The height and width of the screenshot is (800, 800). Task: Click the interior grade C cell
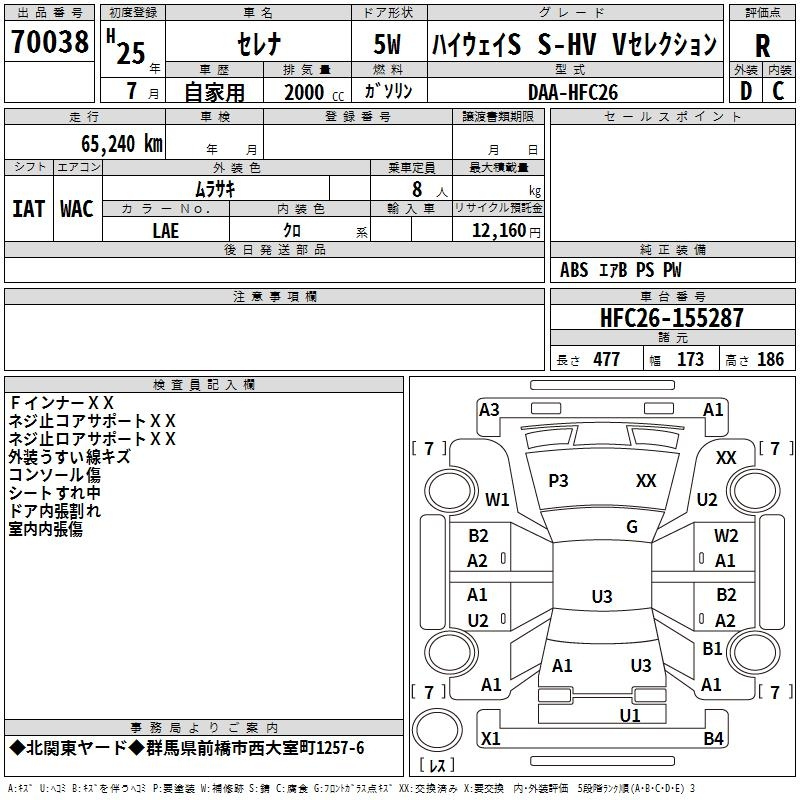[778, 91]
